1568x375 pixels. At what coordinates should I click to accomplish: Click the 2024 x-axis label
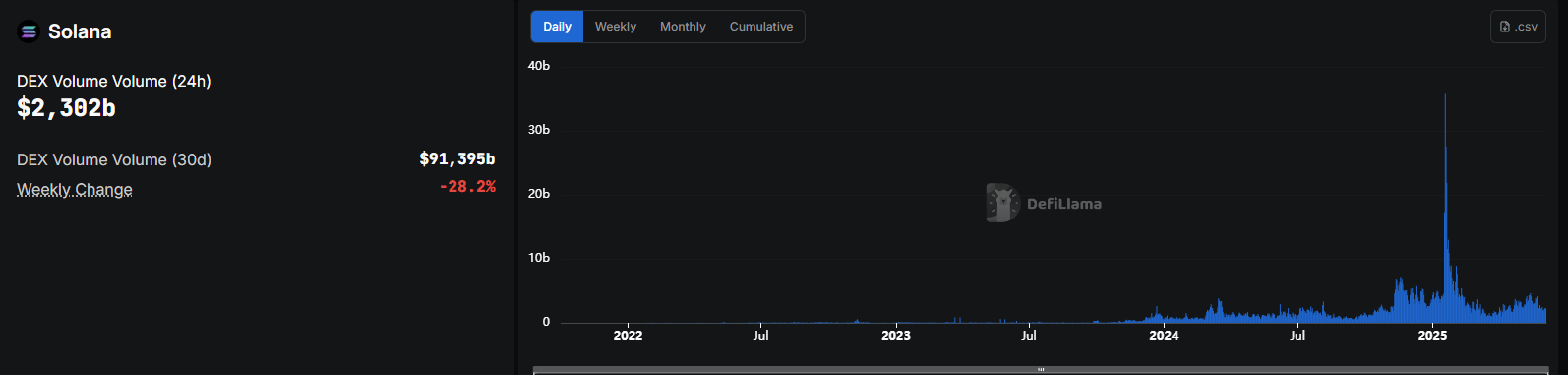point(1164,335)
